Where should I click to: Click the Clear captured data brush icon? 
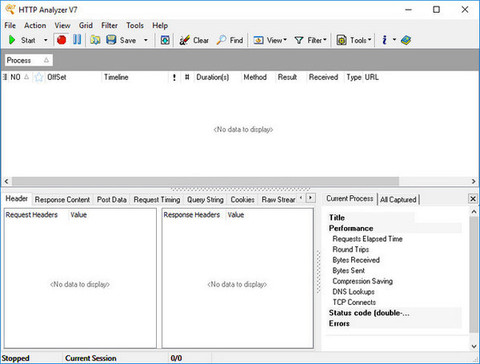click(x=184, y=40)
